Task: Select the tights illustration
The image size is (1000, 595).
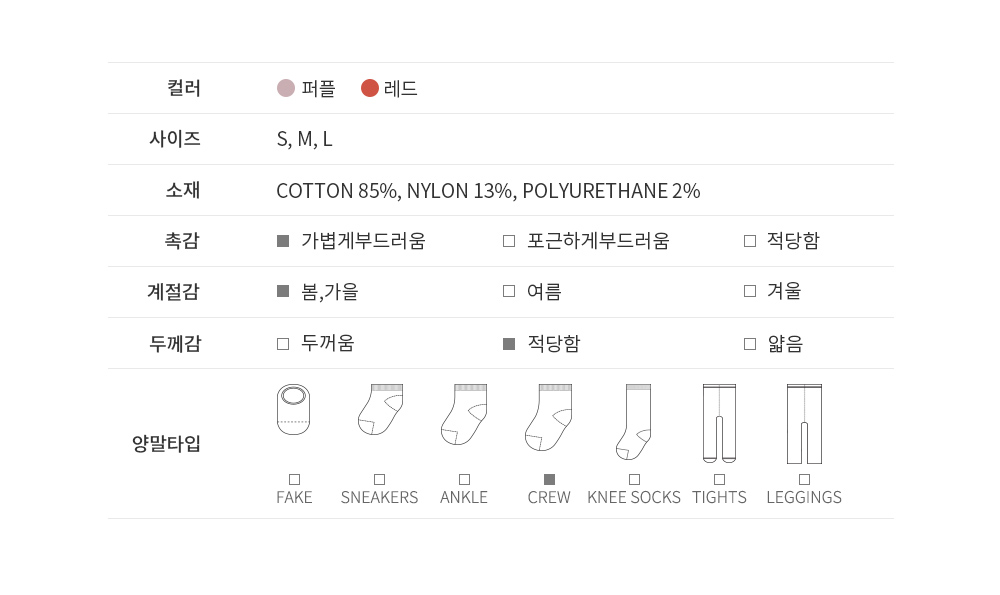Action: click(x=719, y=423)
